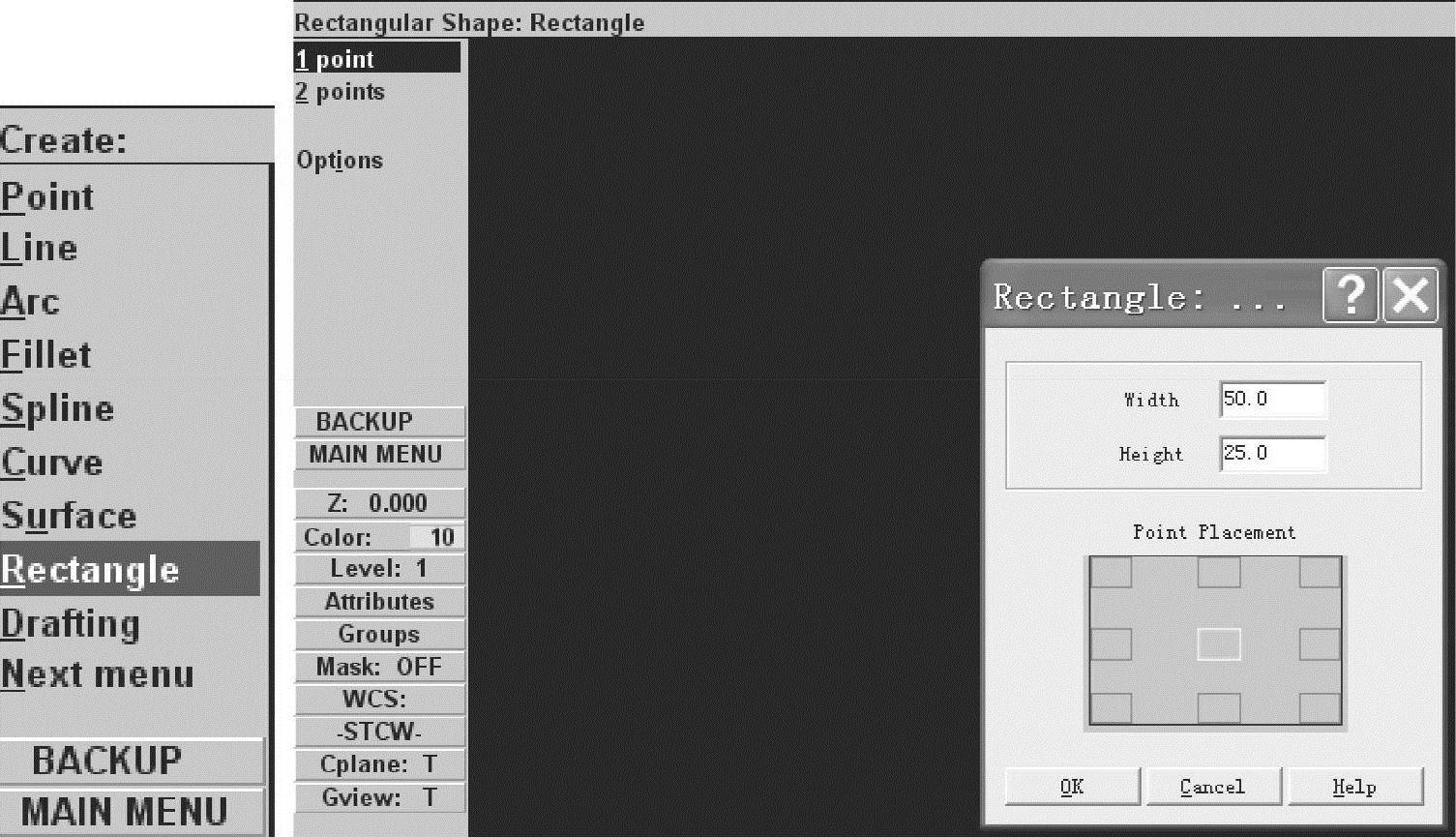The width and height of the screenshot is (1456, 837).
Task: Select top-center point placement anchor
Action: click(x=1219, y=573)
